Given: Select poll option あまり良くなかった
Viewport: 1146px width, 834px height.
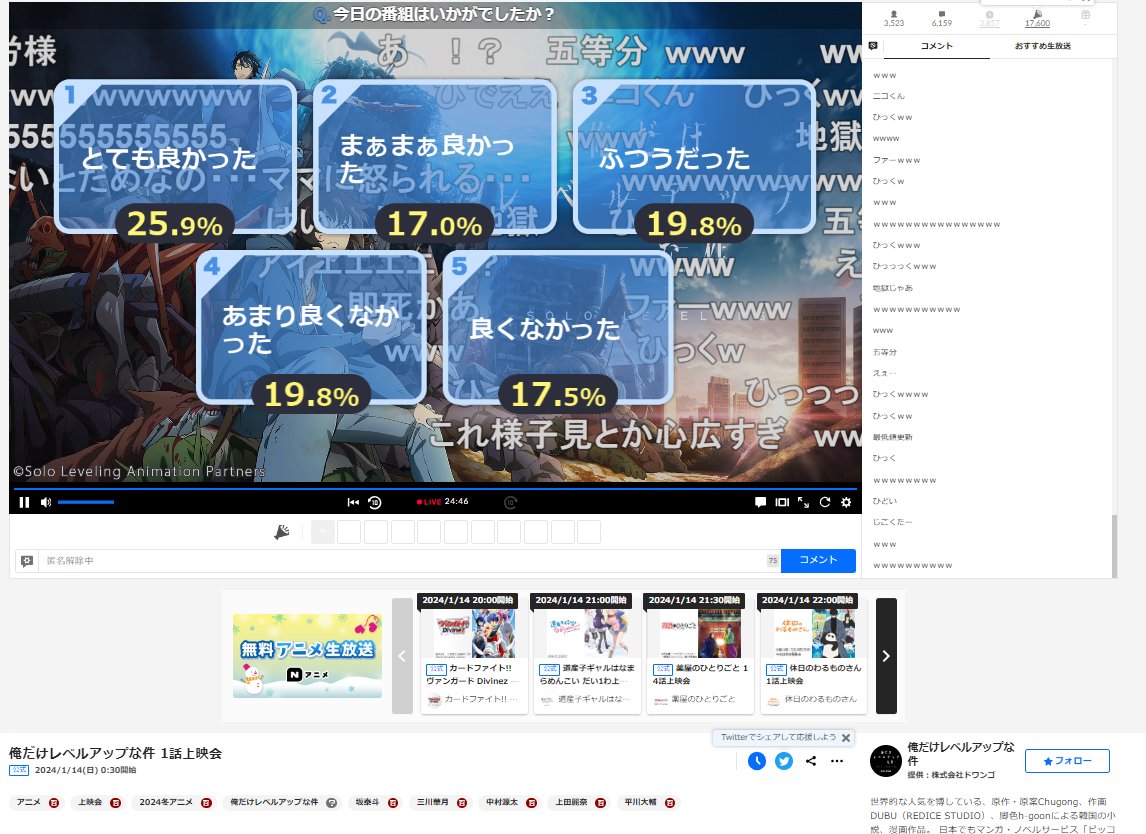Looking at the screenshot, I should coord(312,327).
